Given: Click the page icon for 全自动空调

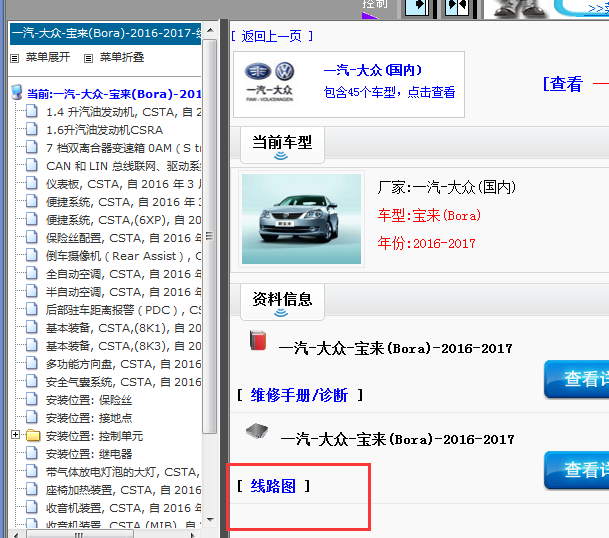Looking at the screenshot, I should 32,273.
